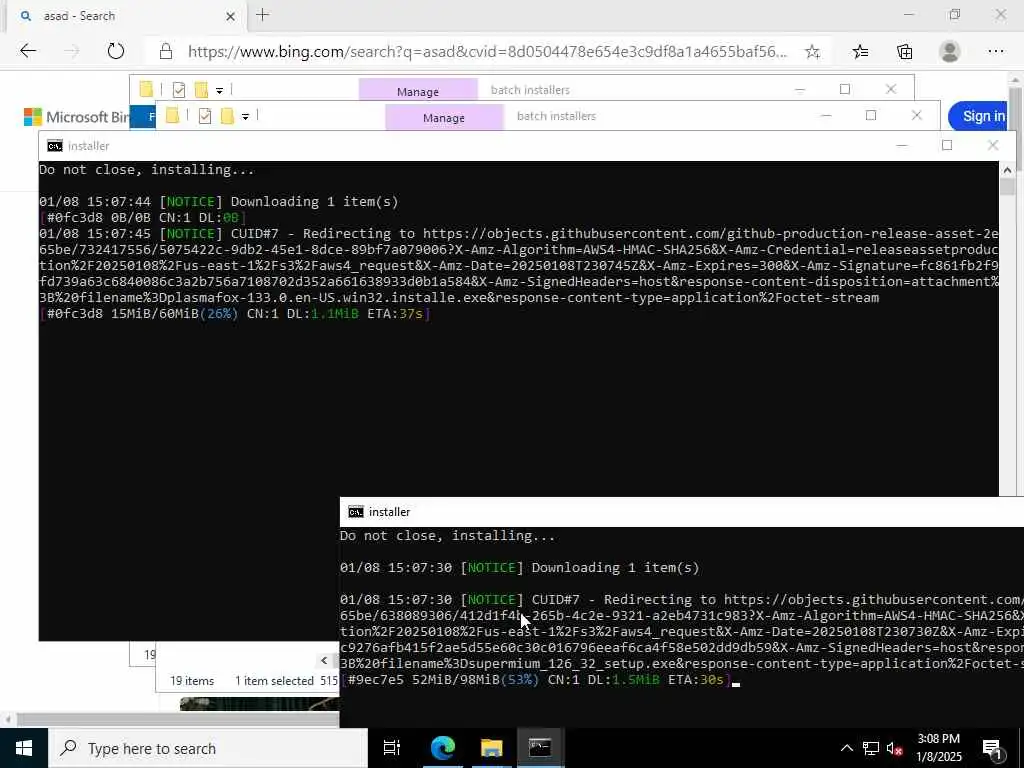The height and width of the screenshot is (768, 1024).
Task: Click Properties checkmark icon in nearer Explorer window
Action: [x=204, y=116]
